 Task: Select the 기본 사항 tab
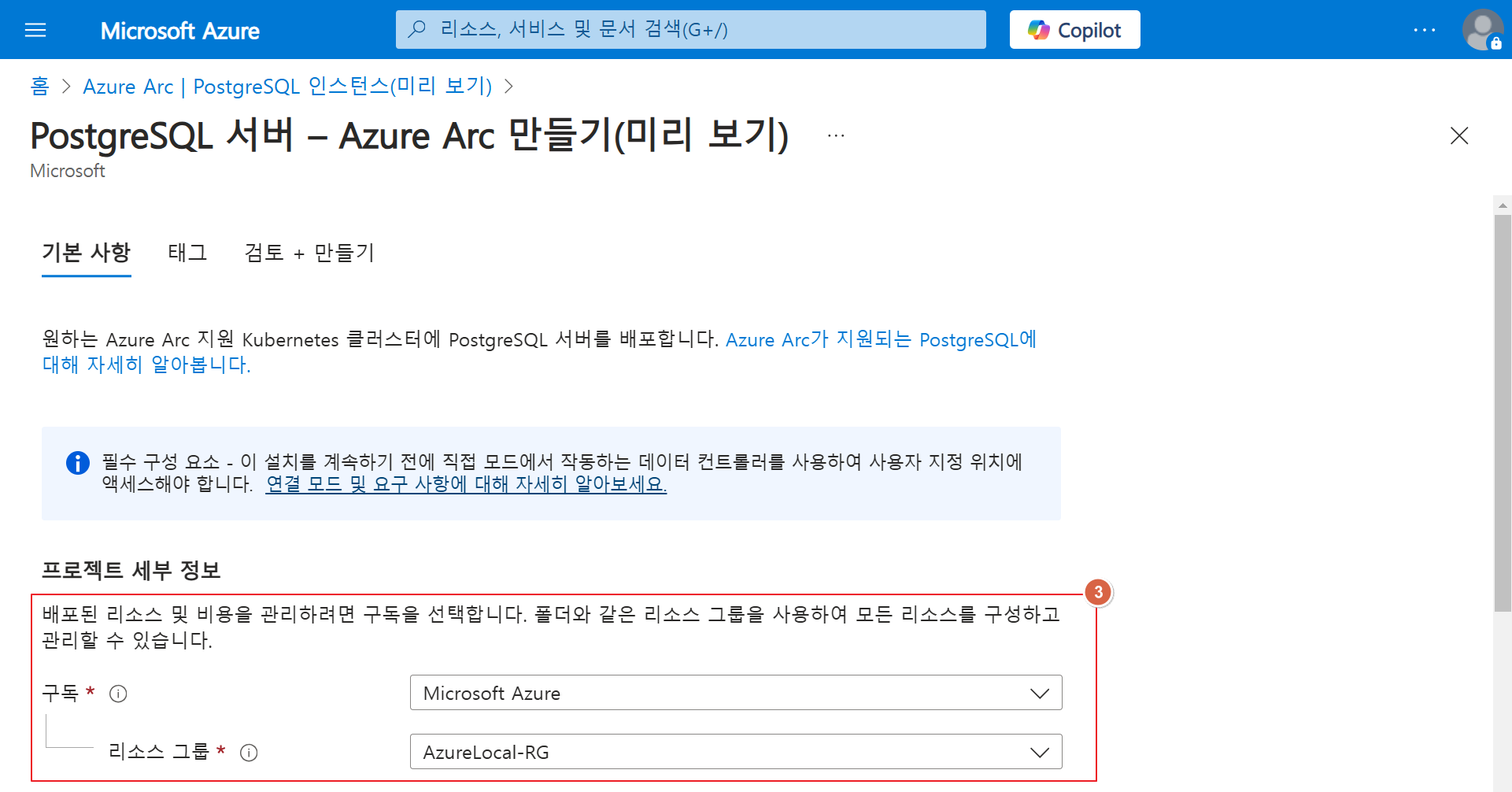coord(86,253)
